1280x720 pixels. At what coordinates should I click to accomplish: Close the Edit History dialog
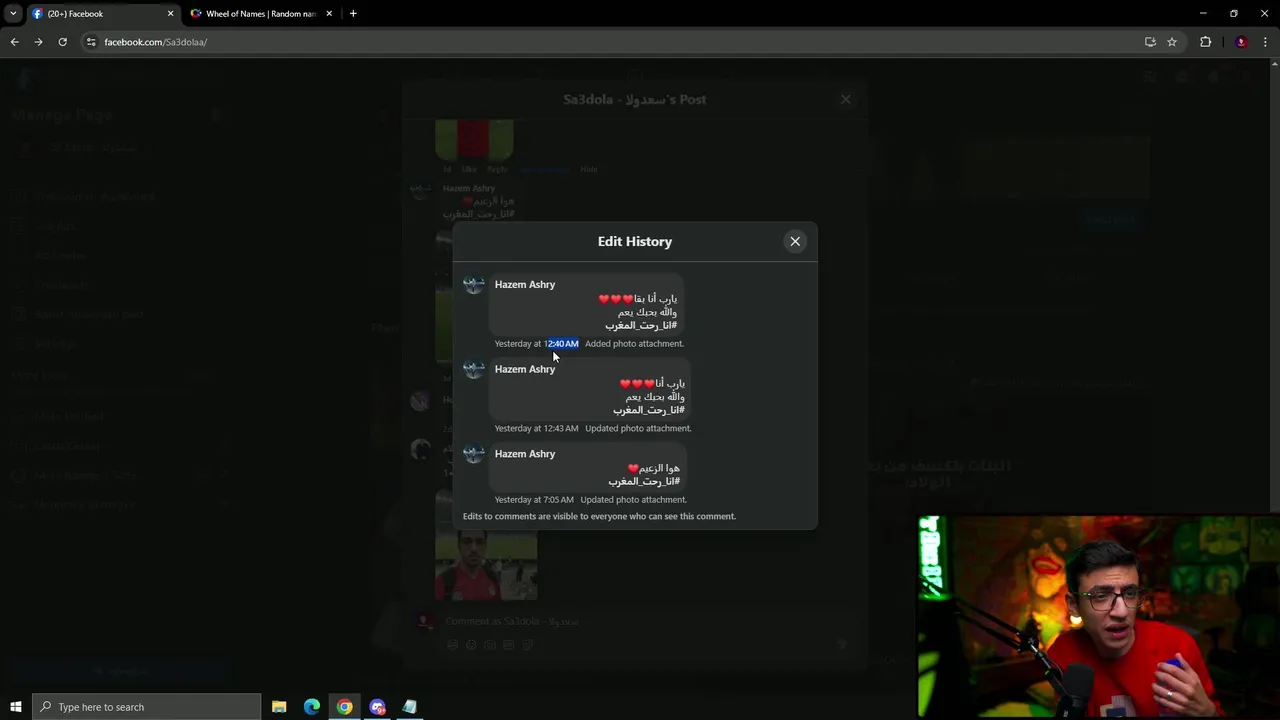coord(795,241)
